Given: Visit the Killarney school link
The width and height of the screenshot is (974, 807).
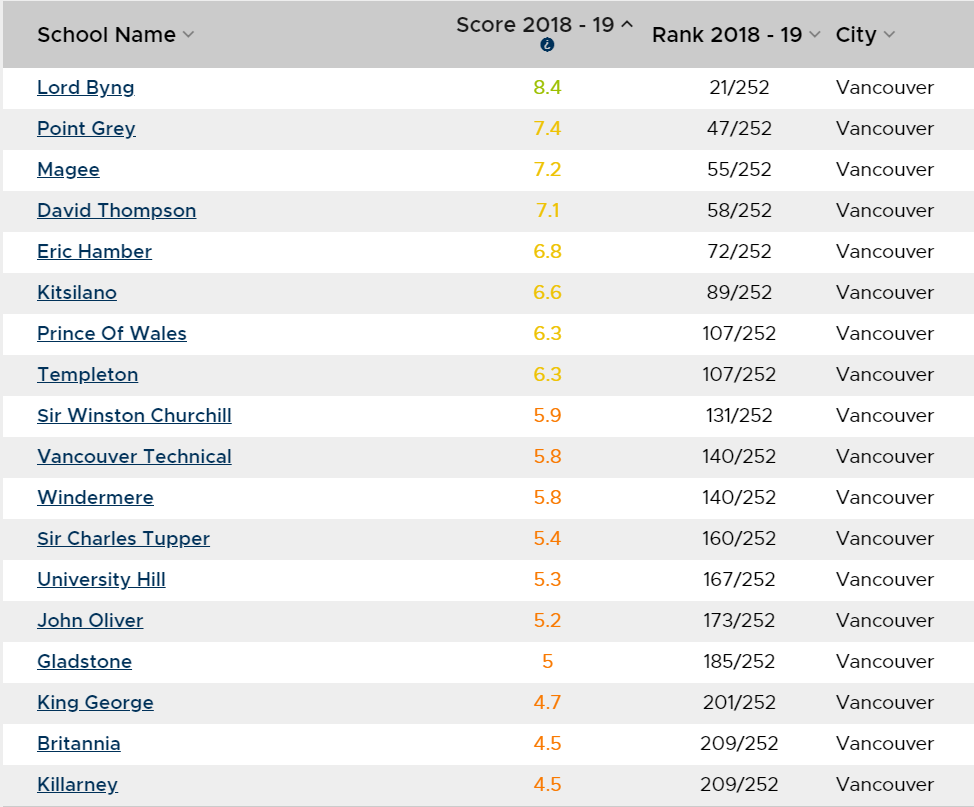Looking at the screenshot, I should pyautogui.click(x=78, y=785).
